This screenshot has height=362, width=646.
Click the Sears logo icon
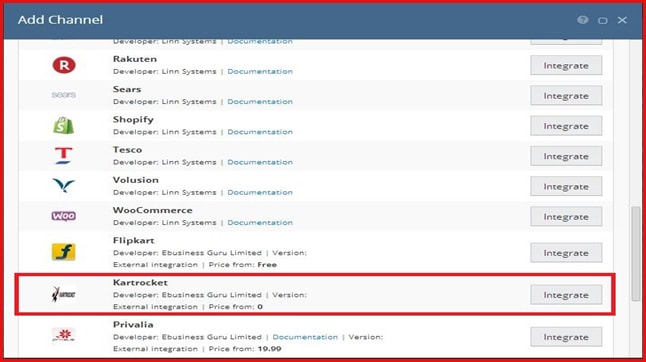point(64,95)
